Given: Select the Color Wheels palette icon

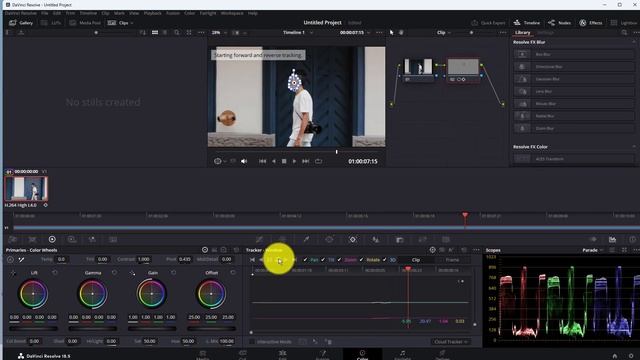Looking at the screenshot, I should coord(52,240).
